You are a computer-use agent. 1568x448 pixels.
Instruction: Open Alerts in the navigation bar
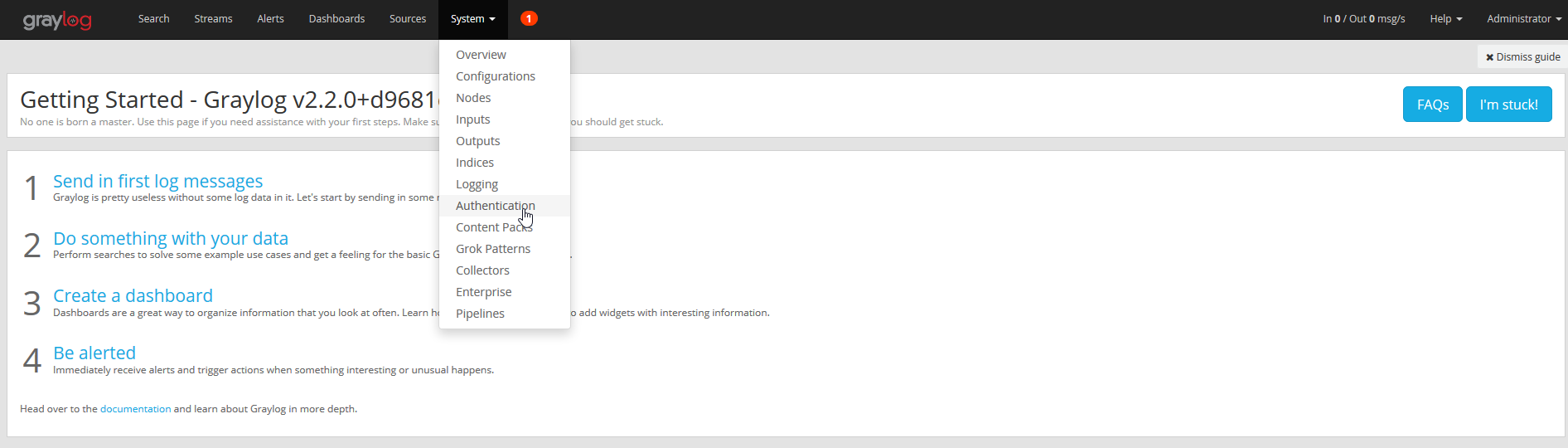point(270,18)
